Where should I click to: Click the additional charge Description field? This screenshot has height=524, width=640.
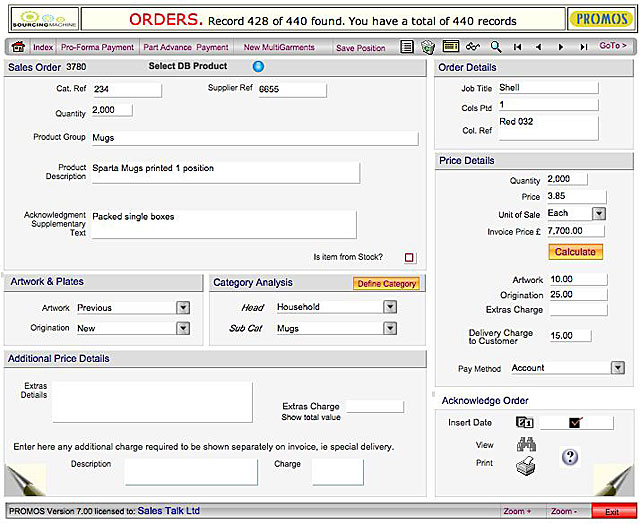click(x=191, y=472)
